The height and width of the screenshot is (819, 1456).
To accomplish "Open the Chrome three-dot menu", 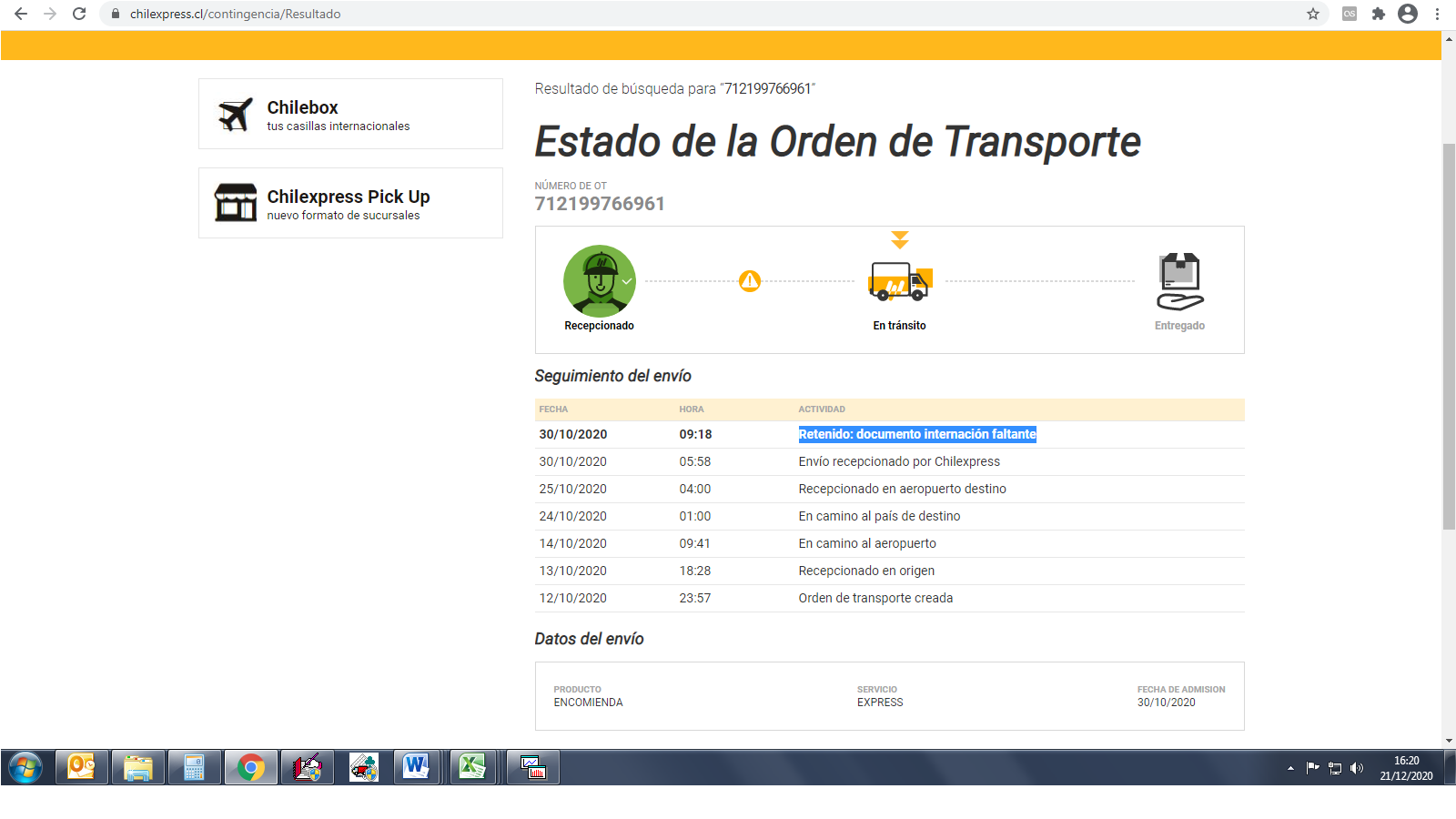I will [x=1437, y=14].
